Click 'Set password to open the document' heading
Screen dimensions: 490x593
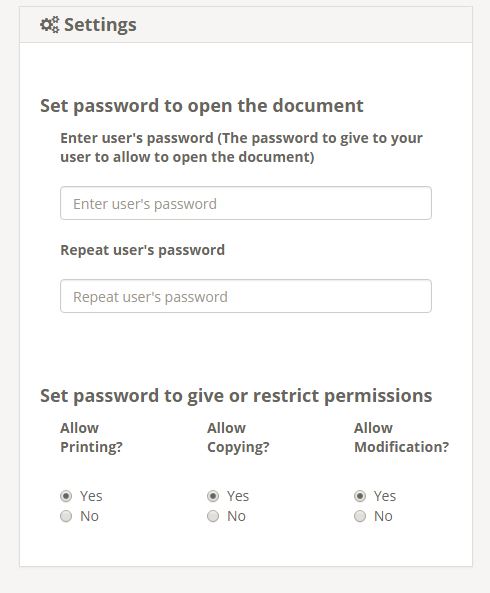point(202,106)
